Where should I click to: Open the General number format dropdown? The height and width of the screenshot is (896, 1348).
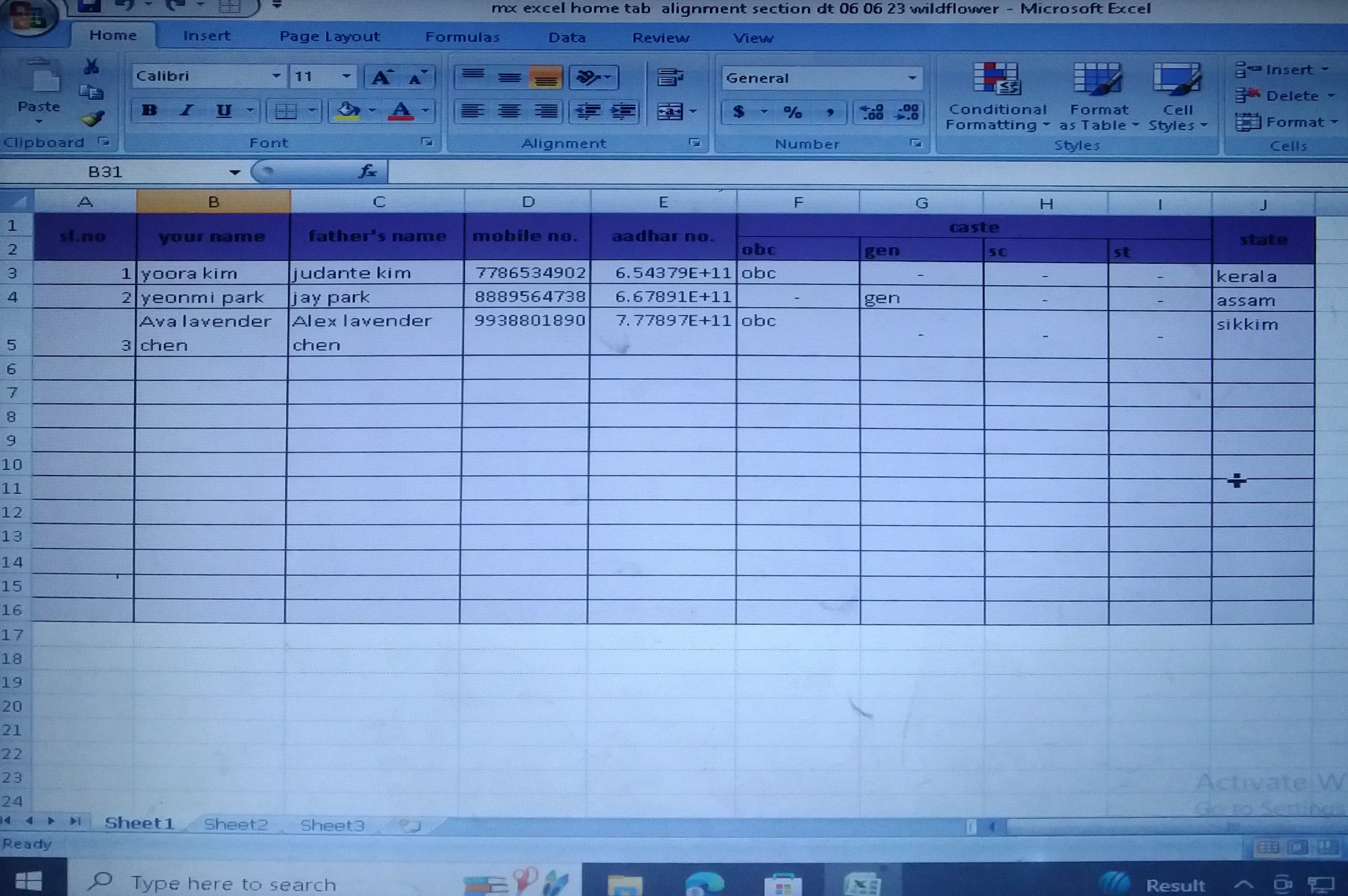[912, 78]
